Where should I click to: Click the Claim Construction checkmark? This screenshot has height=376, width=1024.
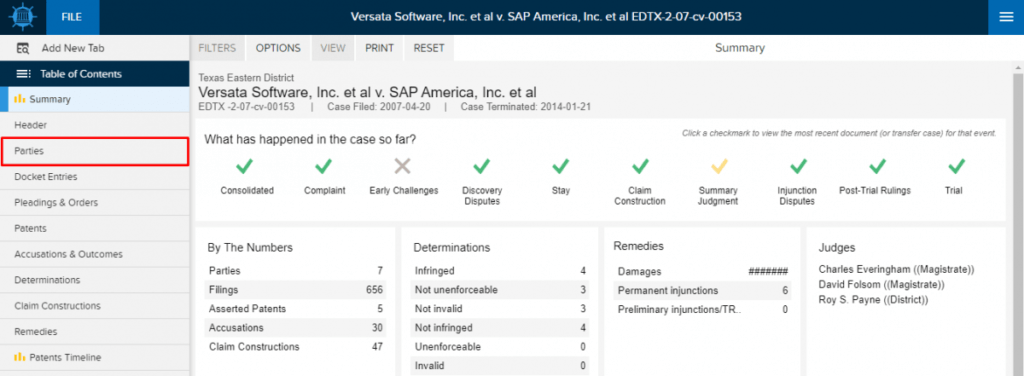tap(640, 166)
